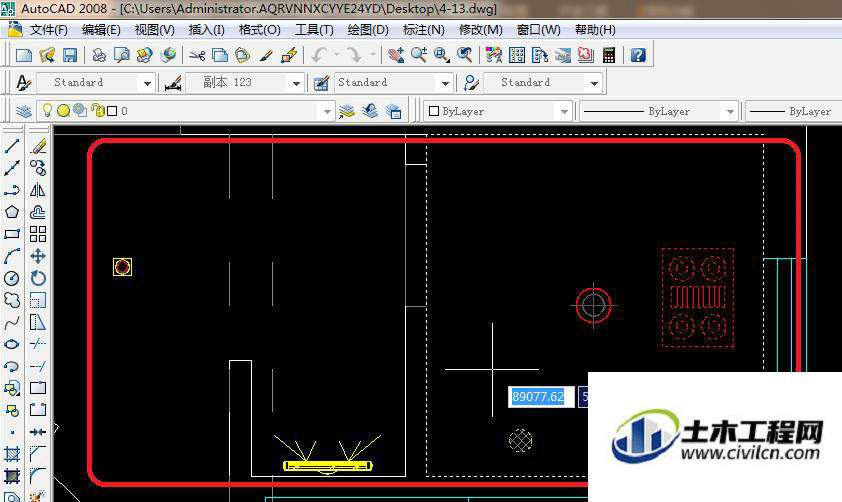Open the Undo history dropdown arrow

point(337,54)
